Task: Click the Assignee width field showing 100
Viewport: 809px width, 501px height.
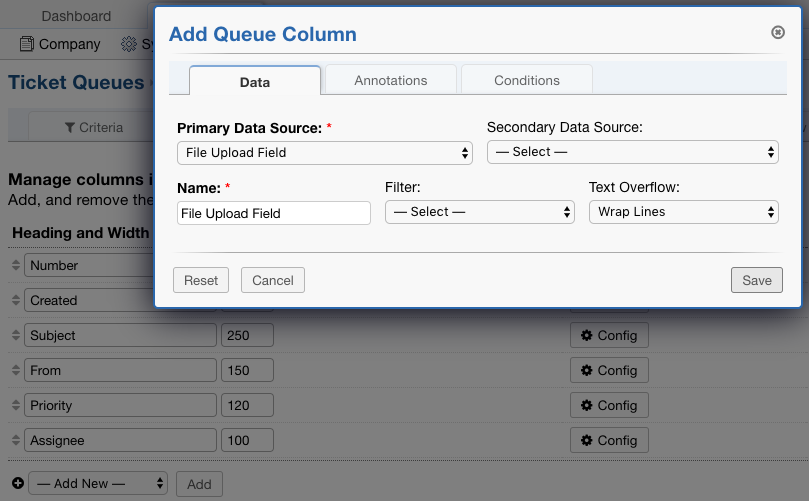Action: [x=247, y=441]
